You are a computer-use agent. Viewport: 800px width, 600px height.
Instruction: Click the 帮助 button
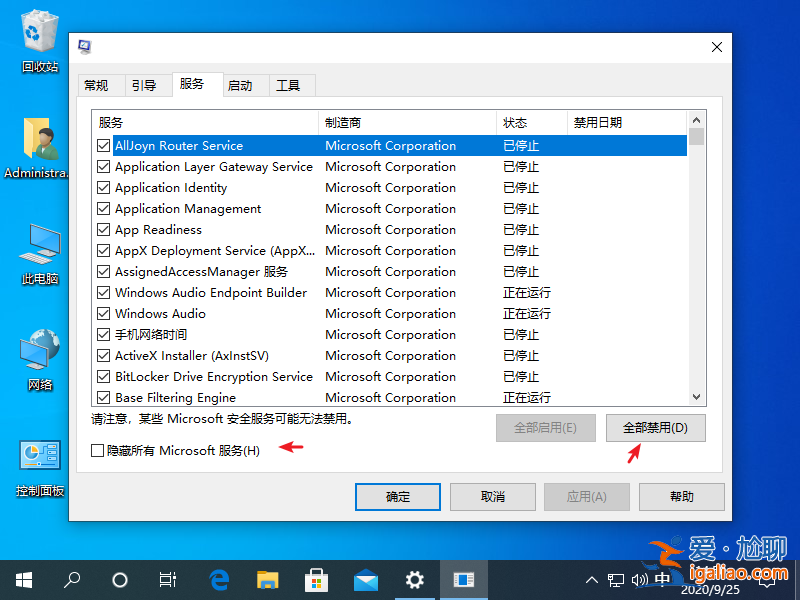(x=681, y=496)
